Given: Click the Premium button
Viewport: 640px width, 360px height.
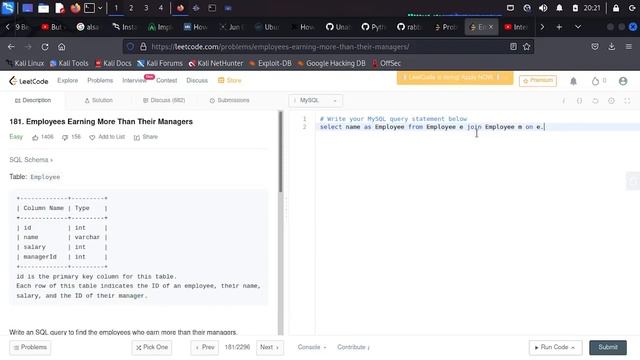Looking at the screenshot, I should coord(538,80).
